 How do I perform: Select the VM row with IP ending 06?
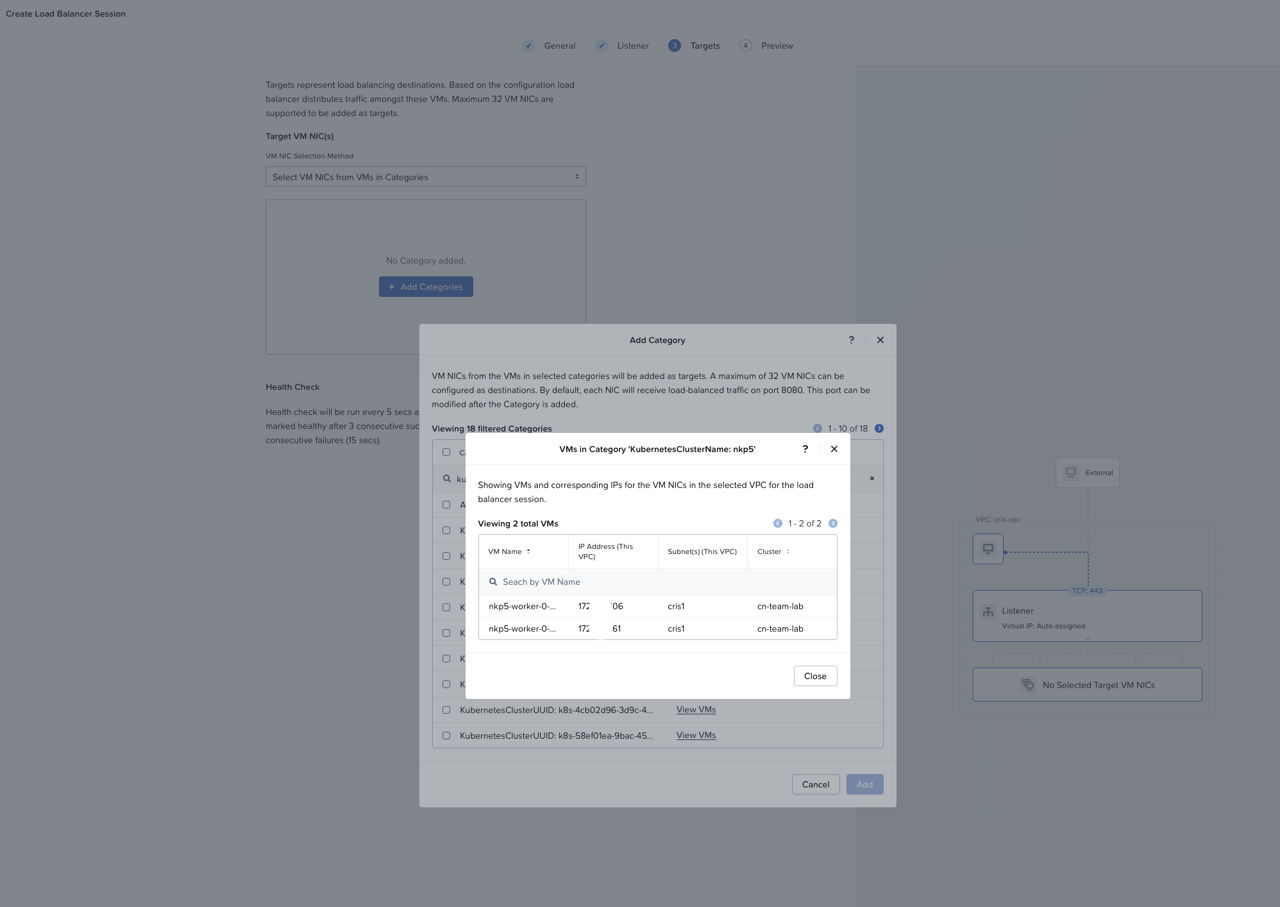click(658, 606)
